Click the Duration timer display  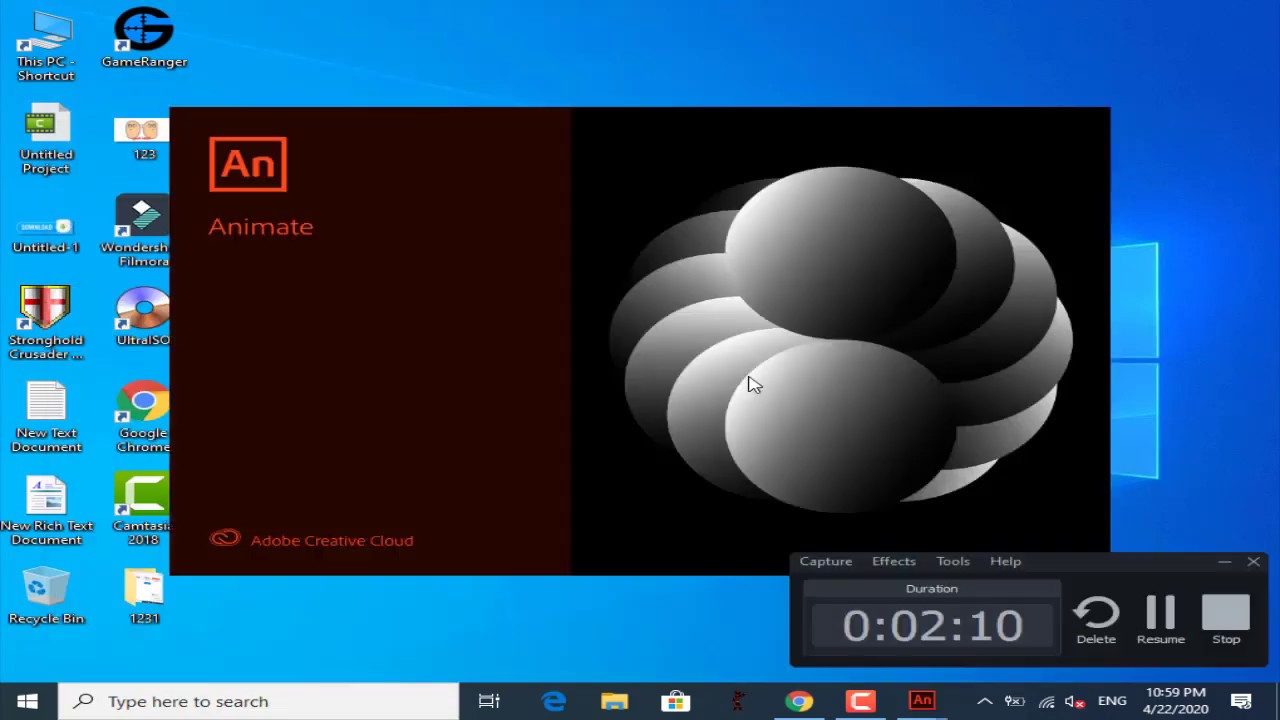pos(932,626)
